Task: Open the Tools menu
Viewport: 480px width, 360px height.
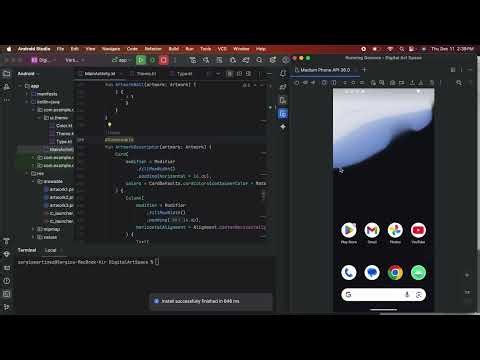Action: tap(206, 49)
